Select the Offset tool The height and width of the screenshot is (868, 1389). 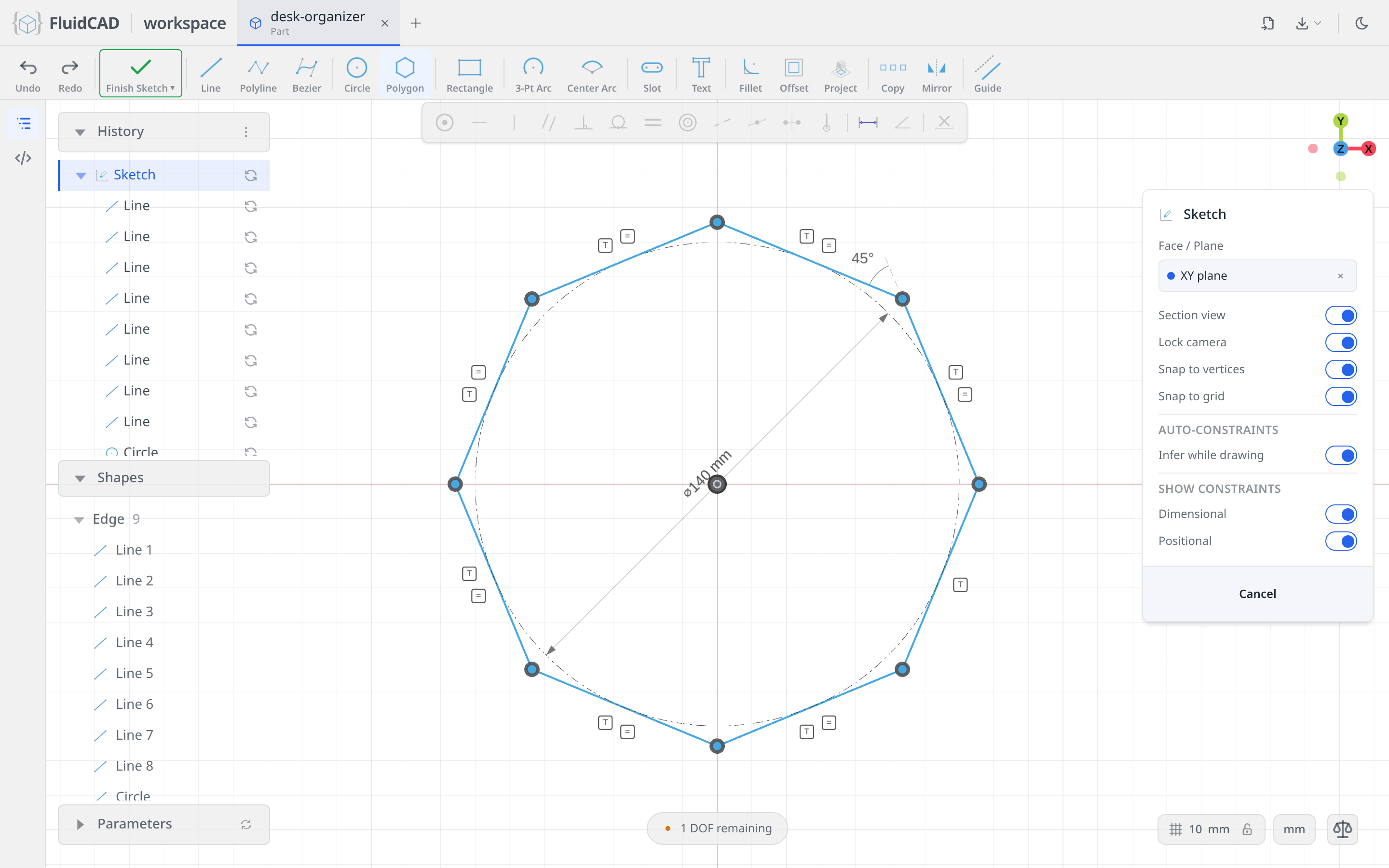794,75
